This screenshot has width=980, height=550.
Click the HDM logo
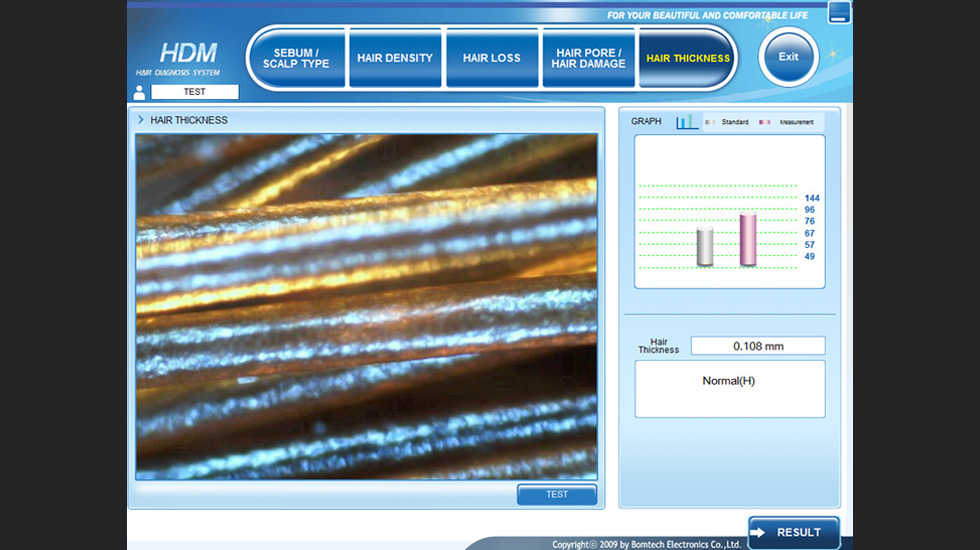click(x=188, y=53)
